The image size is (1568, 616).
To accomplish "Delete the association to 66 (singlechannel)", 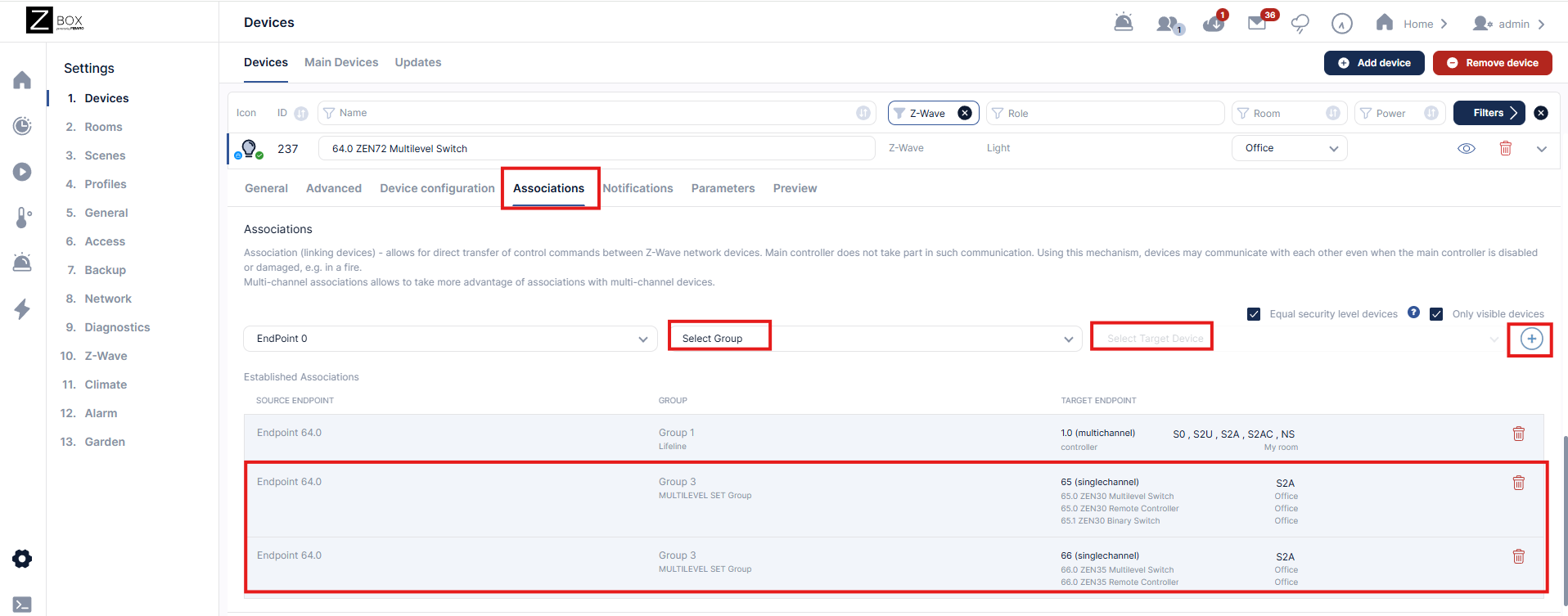I will (x=1519, y=556).
